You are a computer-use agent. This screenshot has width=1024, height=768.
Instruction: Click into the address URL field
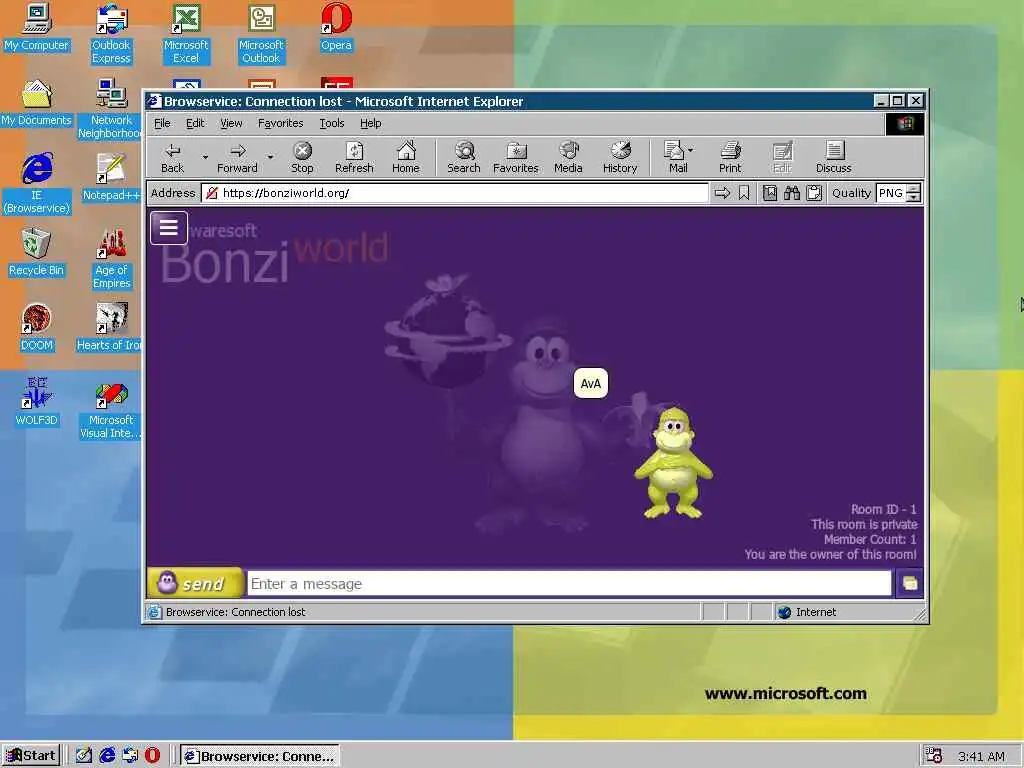point(455,193)
